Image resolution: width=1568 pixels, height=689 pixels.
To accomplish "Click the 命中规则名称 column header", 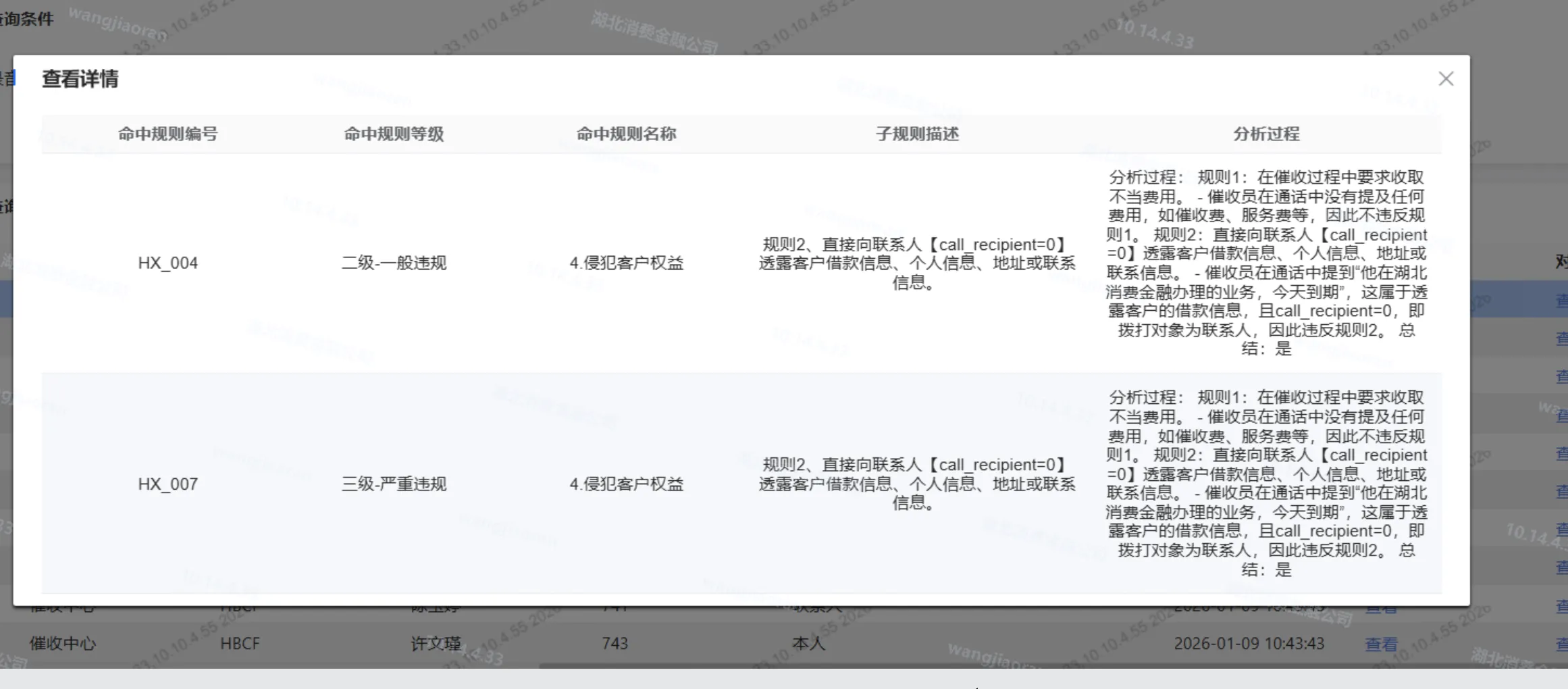I will click(626, 134).
